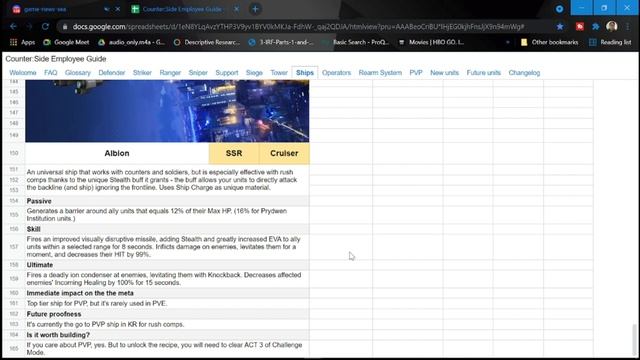Open the Descriptive Research bookmark
Screen dimensions: 640x360
pyautogui.click(x=207, y=42)
